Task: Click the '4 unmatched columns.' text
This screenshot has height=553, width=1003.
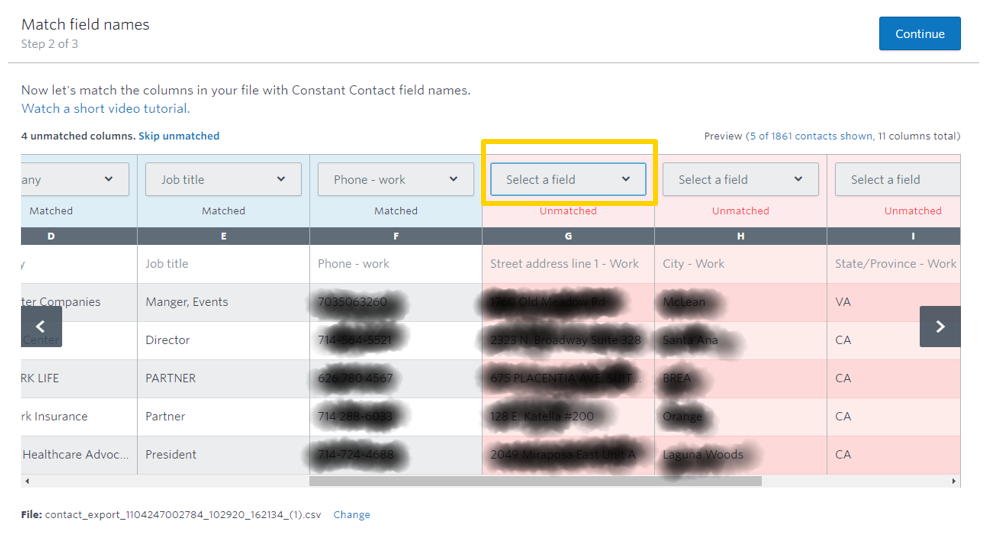Action: (x=78, y=136)
